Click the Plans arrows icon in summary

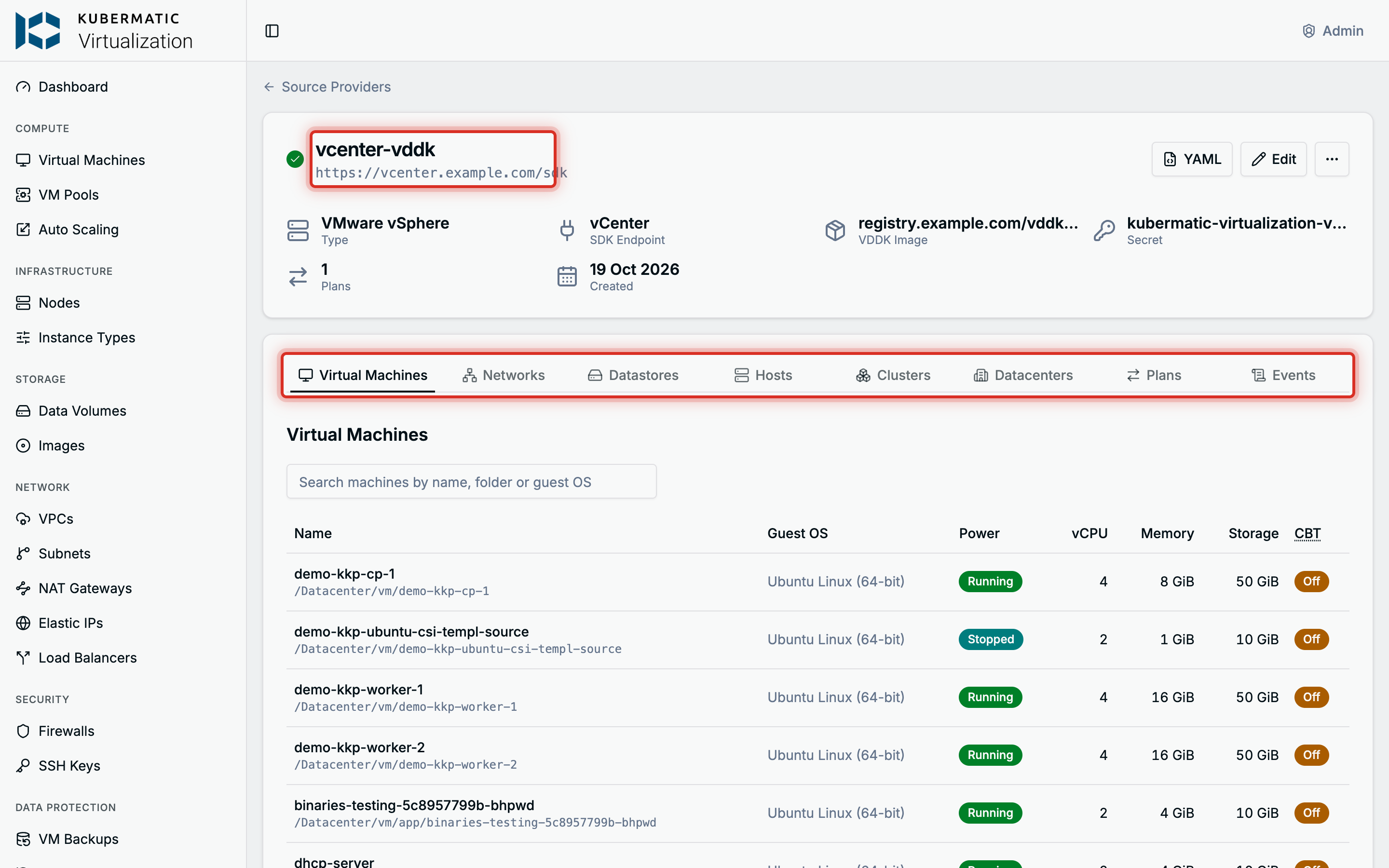click(298, 277)
